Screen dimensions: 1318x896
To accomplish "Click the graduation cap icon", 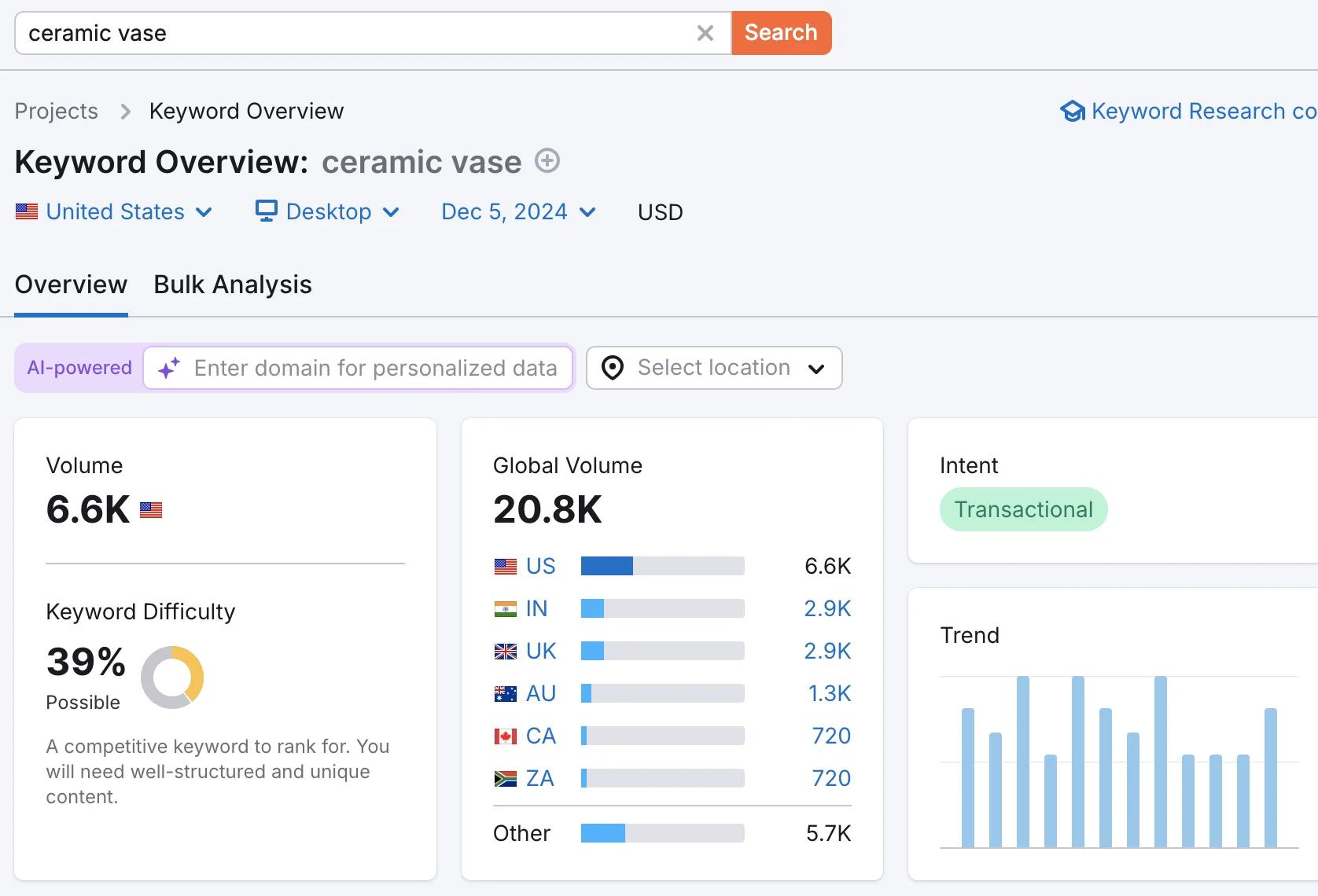I will click(x=1073, y=111).
